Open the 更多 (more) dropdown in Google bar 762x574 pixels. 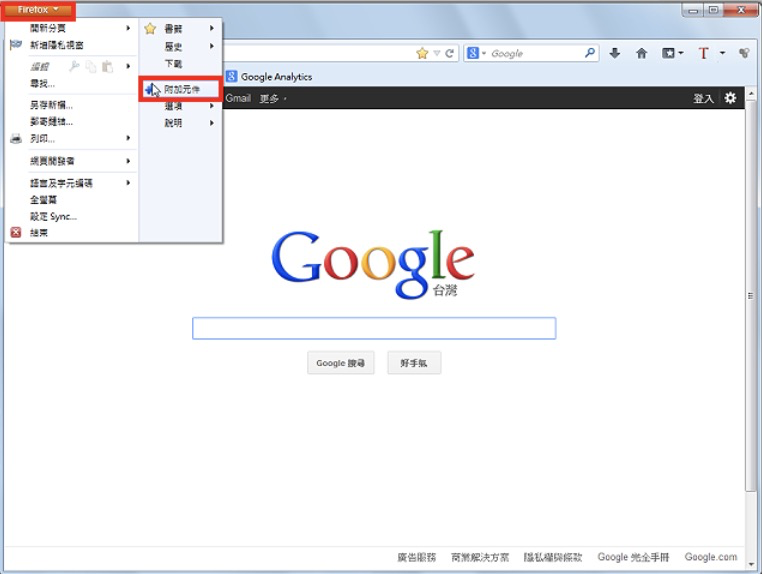coord(273,99)
